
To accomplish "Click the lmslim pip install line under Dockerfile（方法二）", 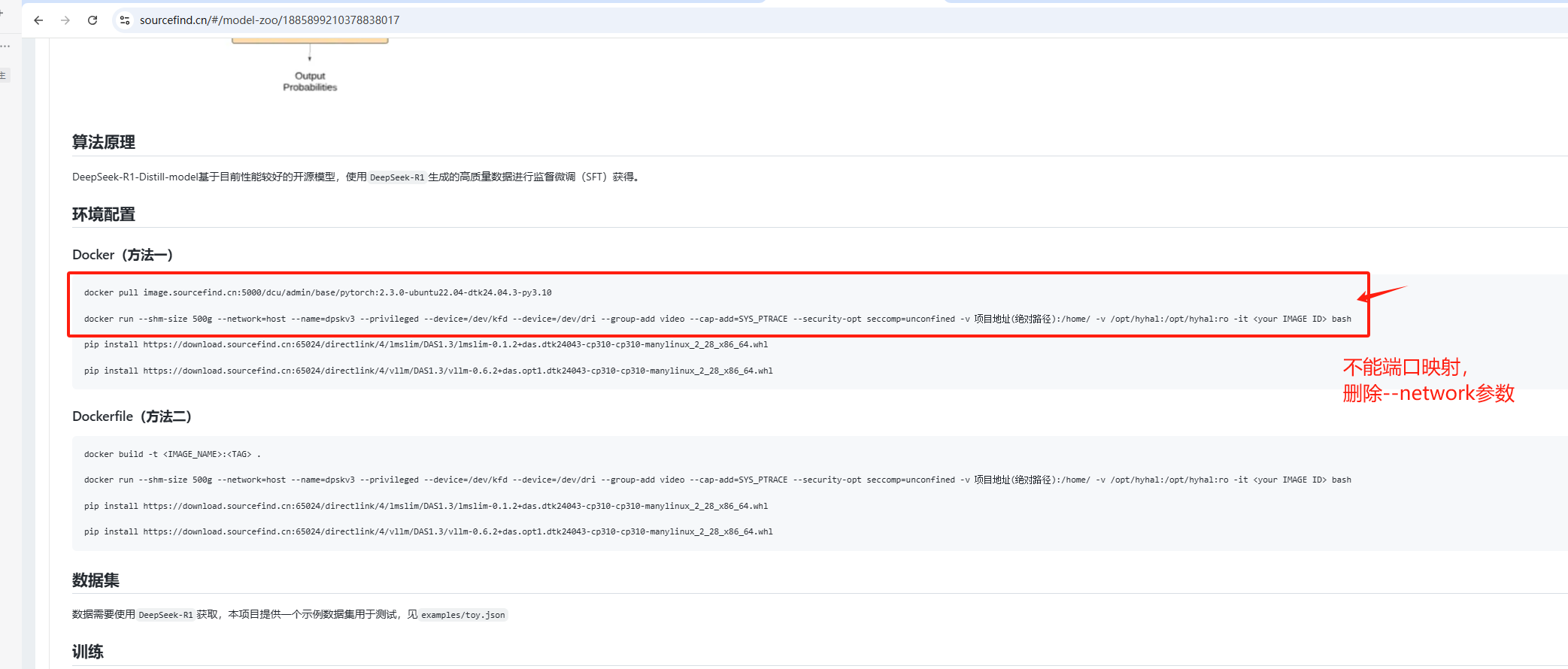I will click(x=426, y=506).
